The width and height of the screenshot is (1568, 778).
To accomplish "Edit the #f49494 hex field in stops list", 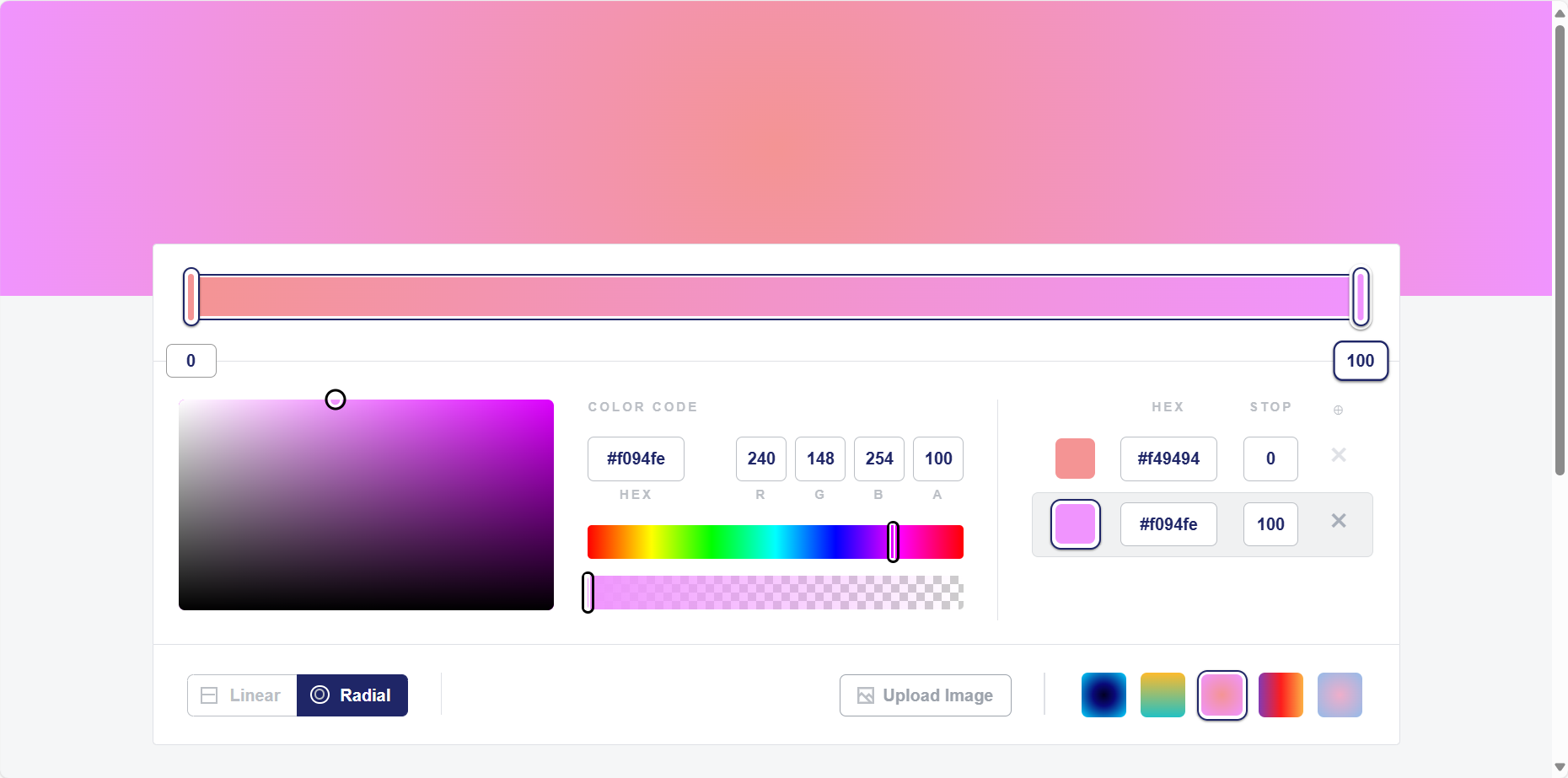I will point(1168,459).
